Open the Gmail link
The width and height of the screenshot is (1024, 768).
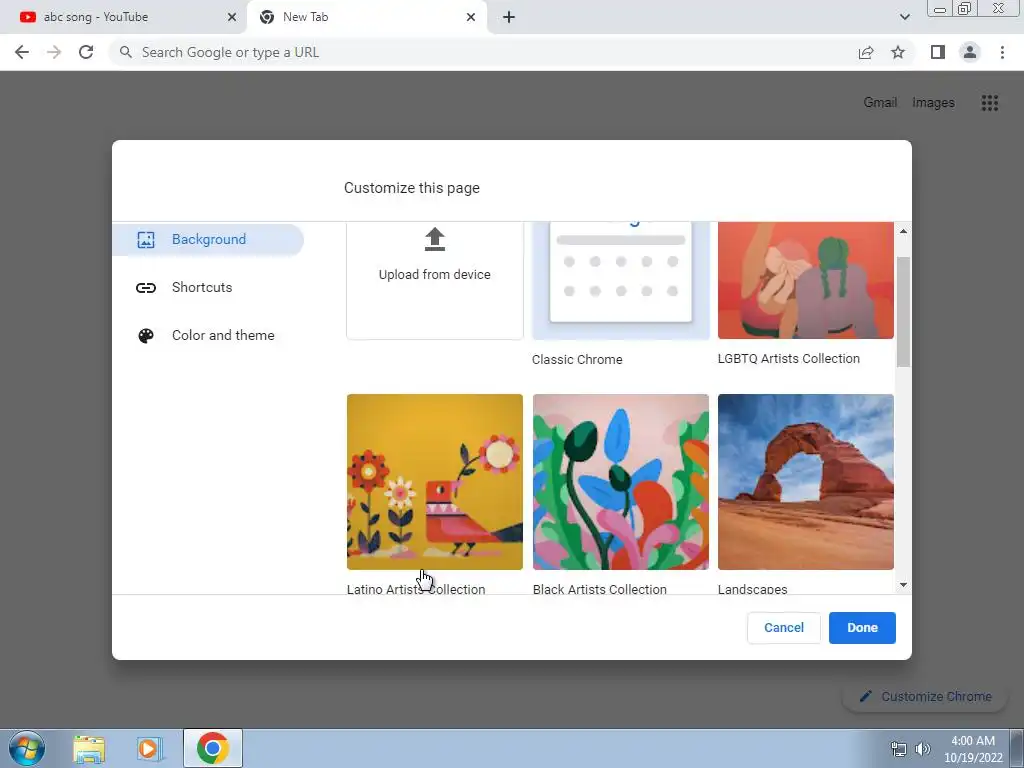click(x=880, y=103)
